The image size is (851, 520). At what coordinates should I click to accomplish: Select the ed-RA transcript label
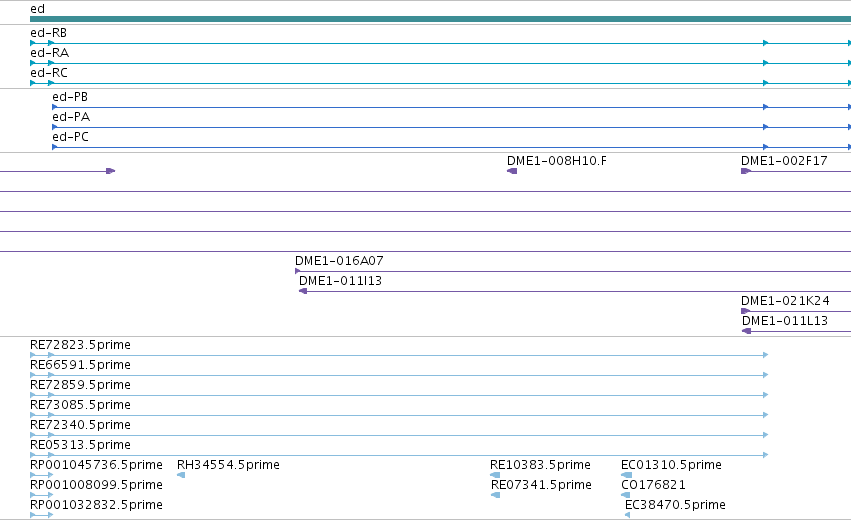tap(49, 53)
